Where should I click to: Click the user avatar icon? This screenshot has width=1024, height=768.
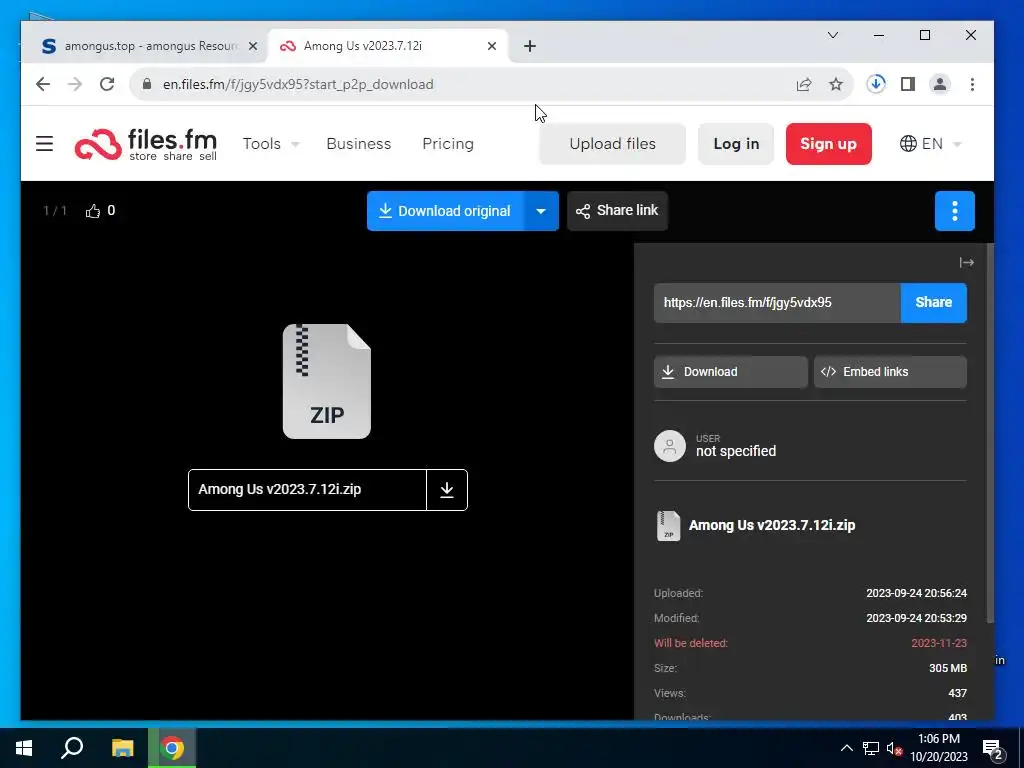tap(669, 446)
